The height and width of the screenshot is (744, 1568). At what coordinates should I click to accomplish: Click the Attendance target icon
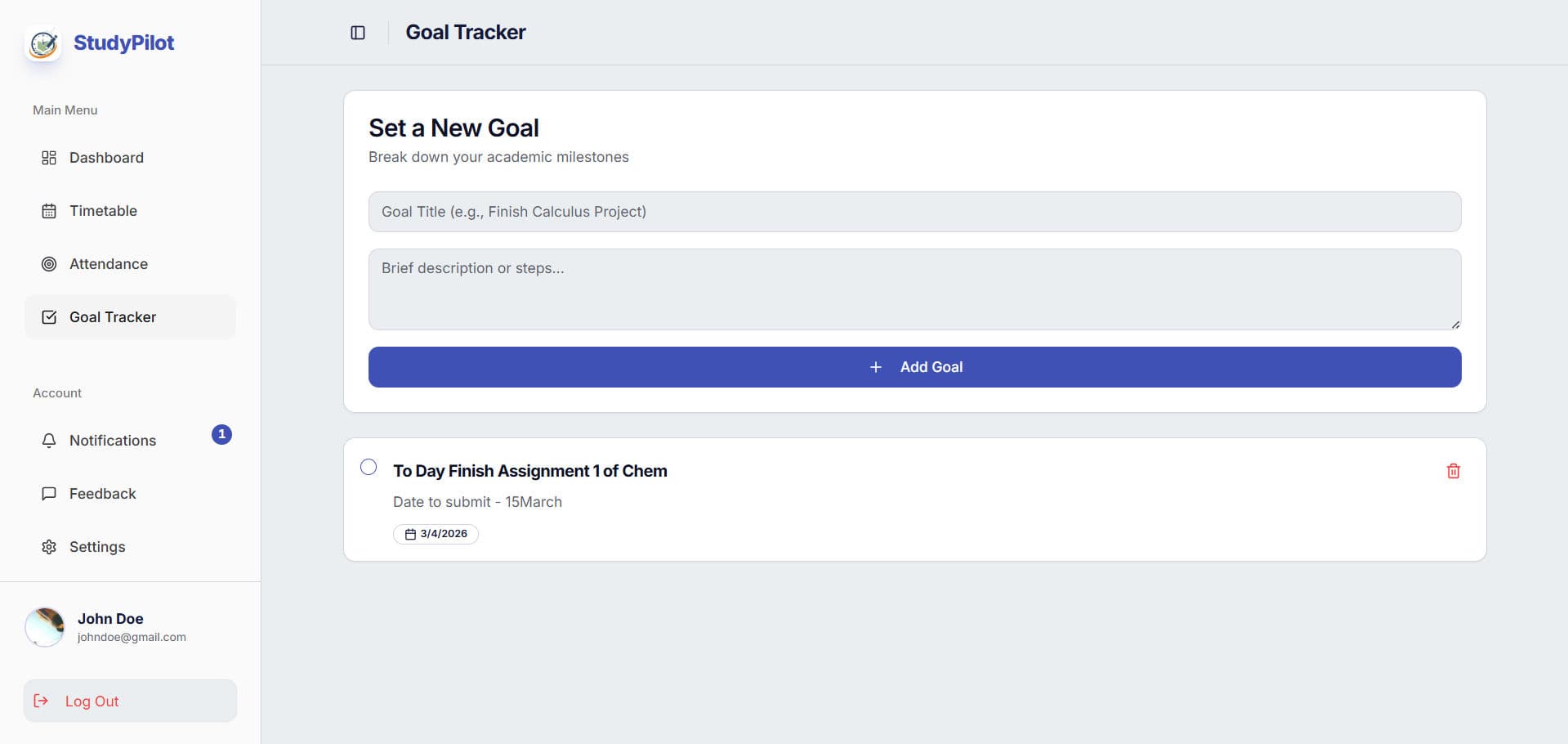(49, 264)
